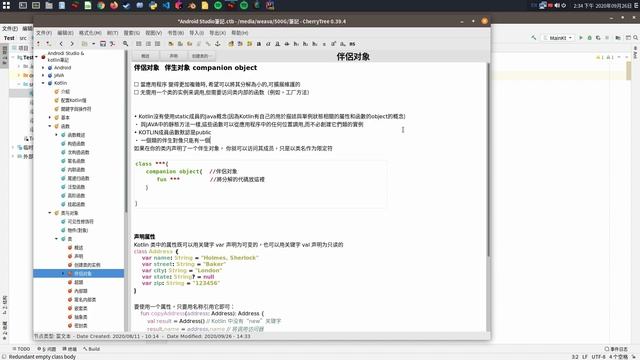
Task: Open the 格式化 menu
Action: (90, 33)
